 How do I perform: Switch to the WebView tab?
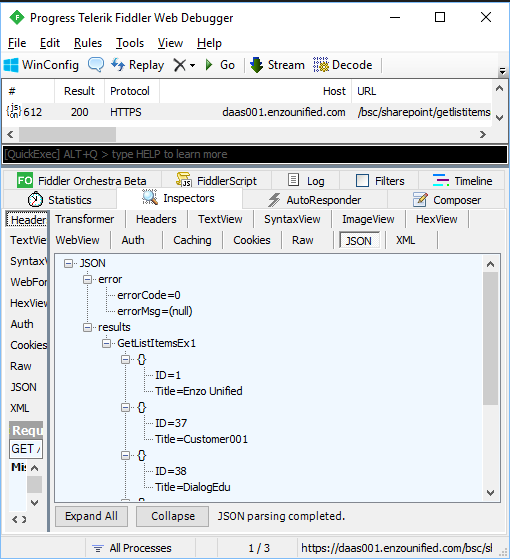coord(77,240)
